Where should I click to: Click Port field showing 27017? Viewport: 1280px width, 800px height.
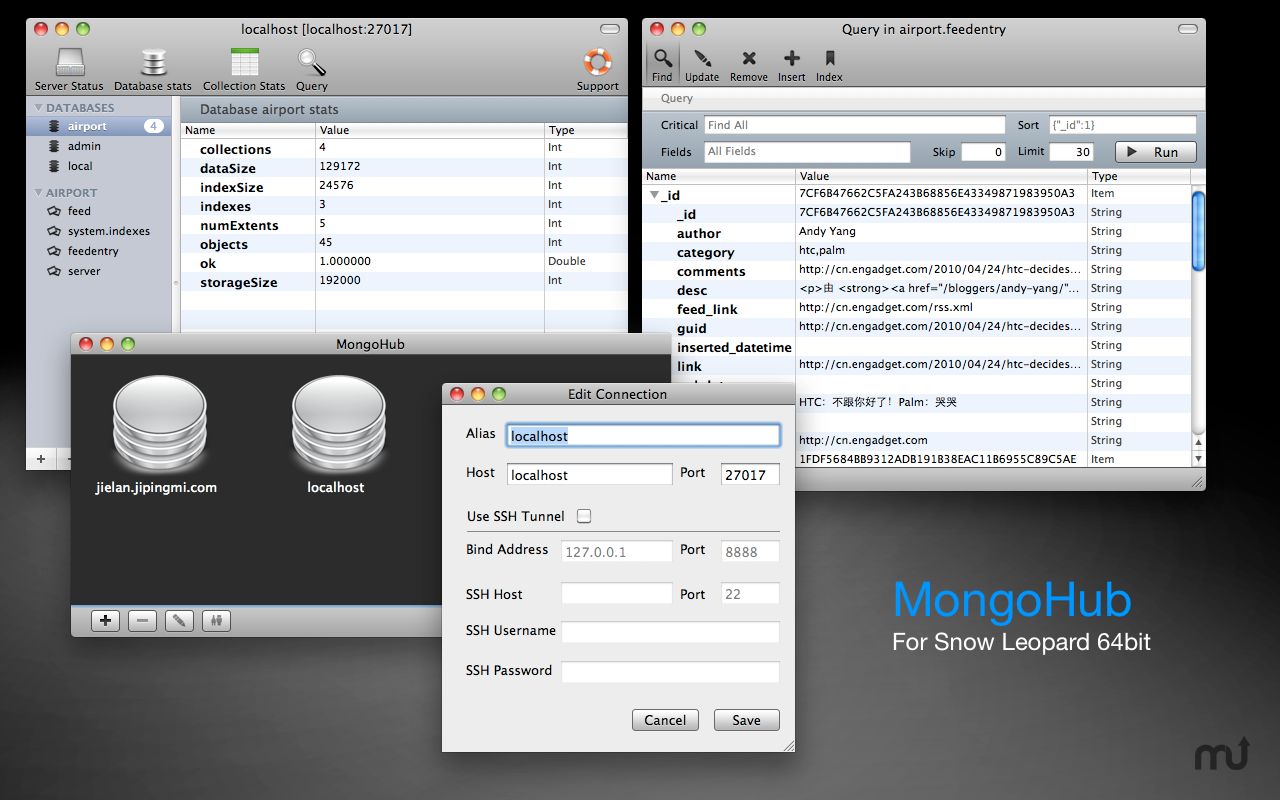[x=750, y=475]
